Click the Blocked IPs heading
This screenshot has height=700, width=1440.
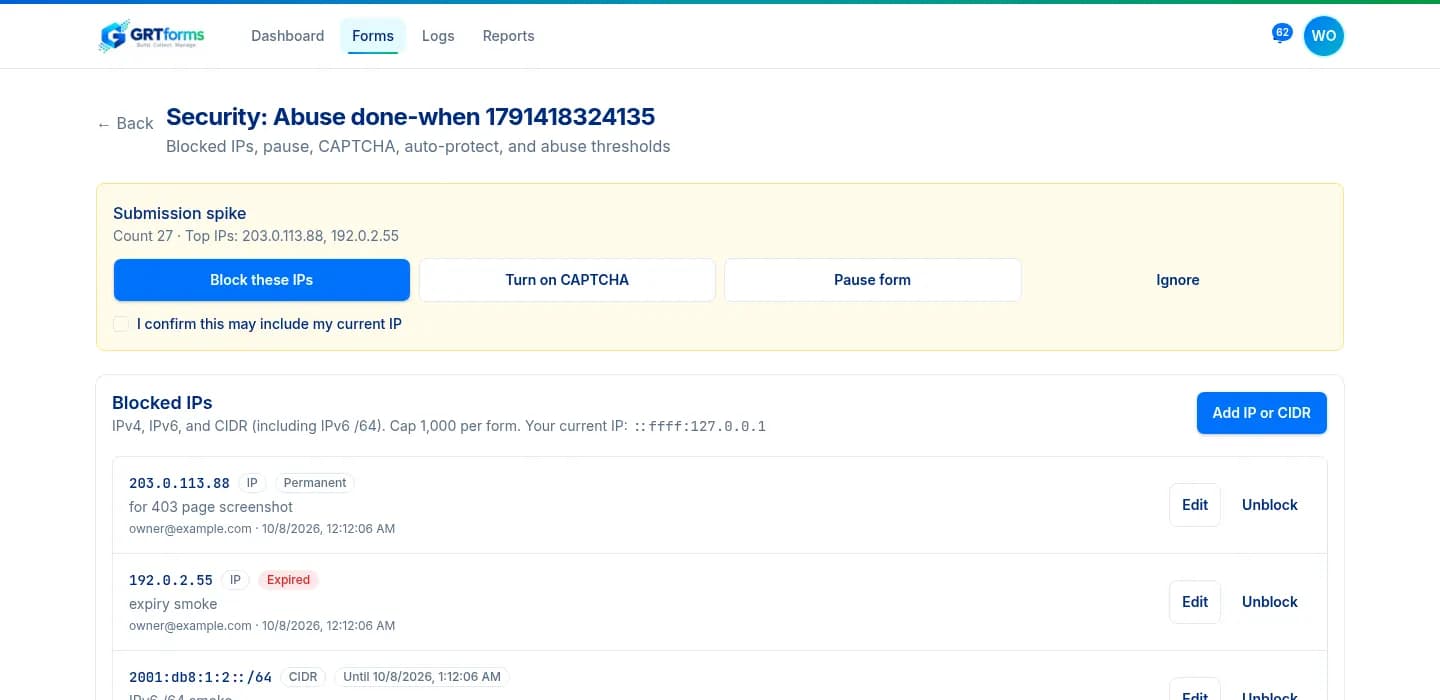pyautogui.click(x=162, y=403)
